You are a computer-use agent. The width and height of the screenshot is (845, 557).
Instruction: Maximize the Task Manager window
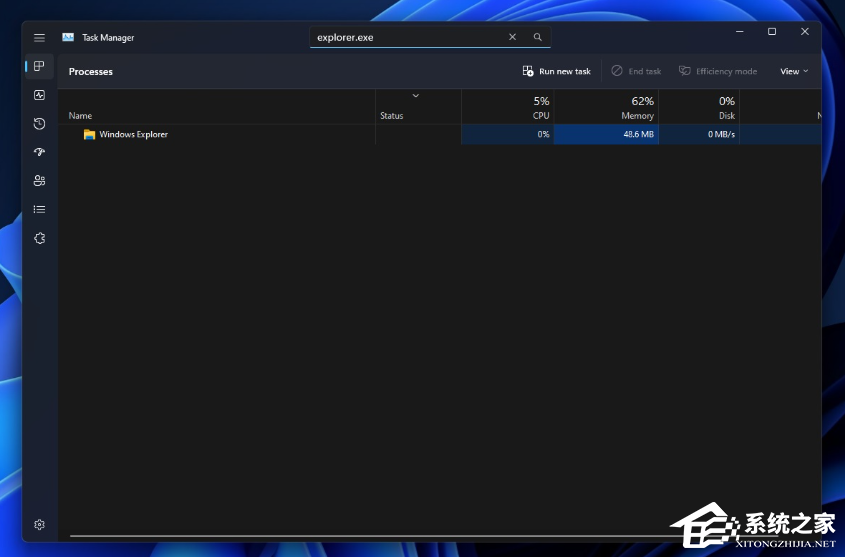coord(772,32)
